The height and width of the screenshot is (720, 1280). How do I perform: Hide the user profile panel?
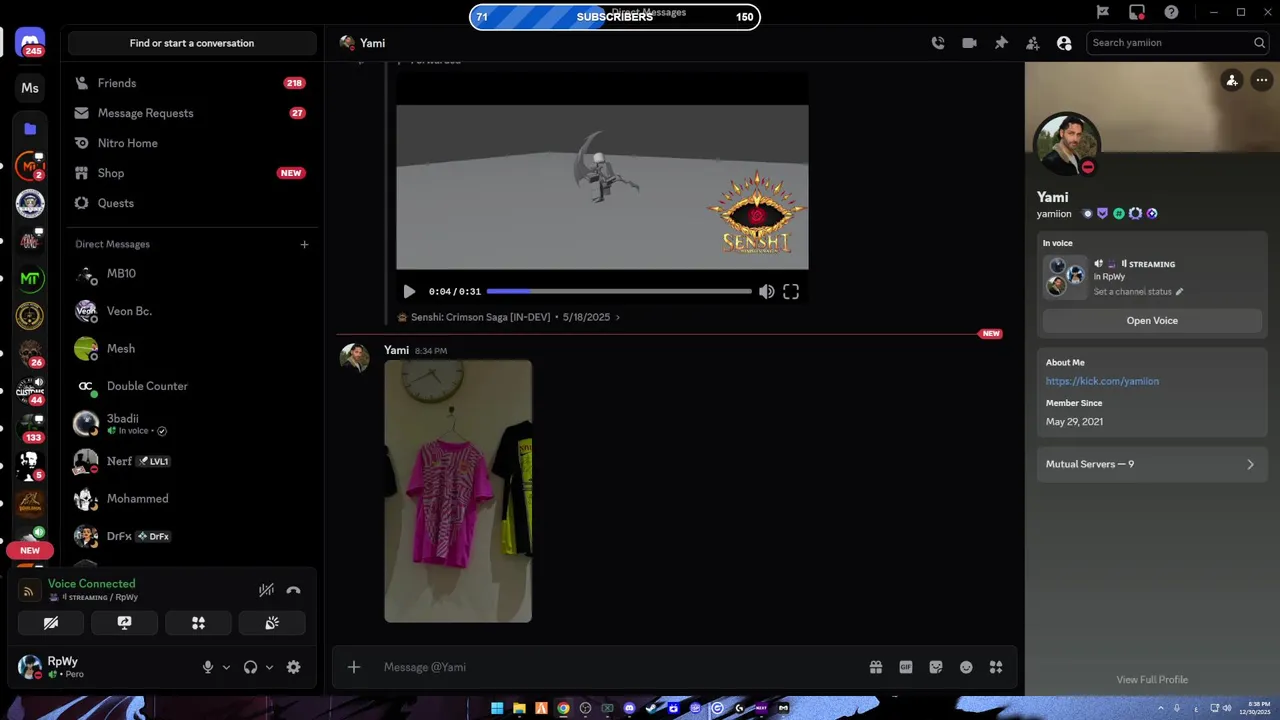1064,43
